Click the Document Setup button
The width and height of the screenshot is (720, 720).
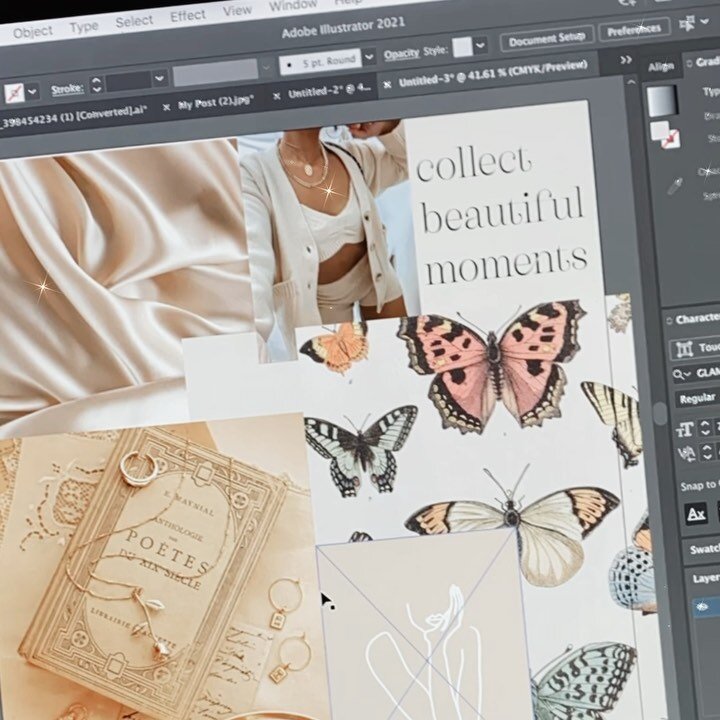point(546,39)
